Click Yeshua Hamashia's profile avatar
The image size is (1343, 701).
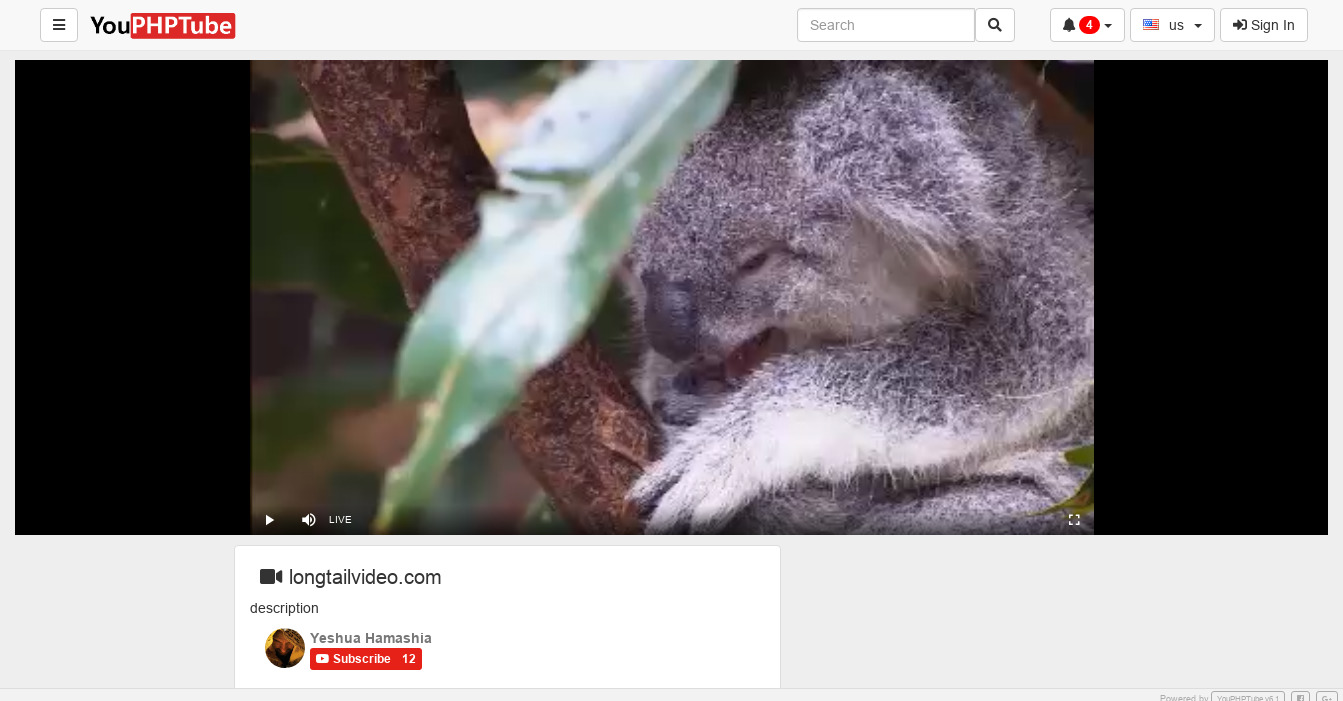(x=285, y=648)
